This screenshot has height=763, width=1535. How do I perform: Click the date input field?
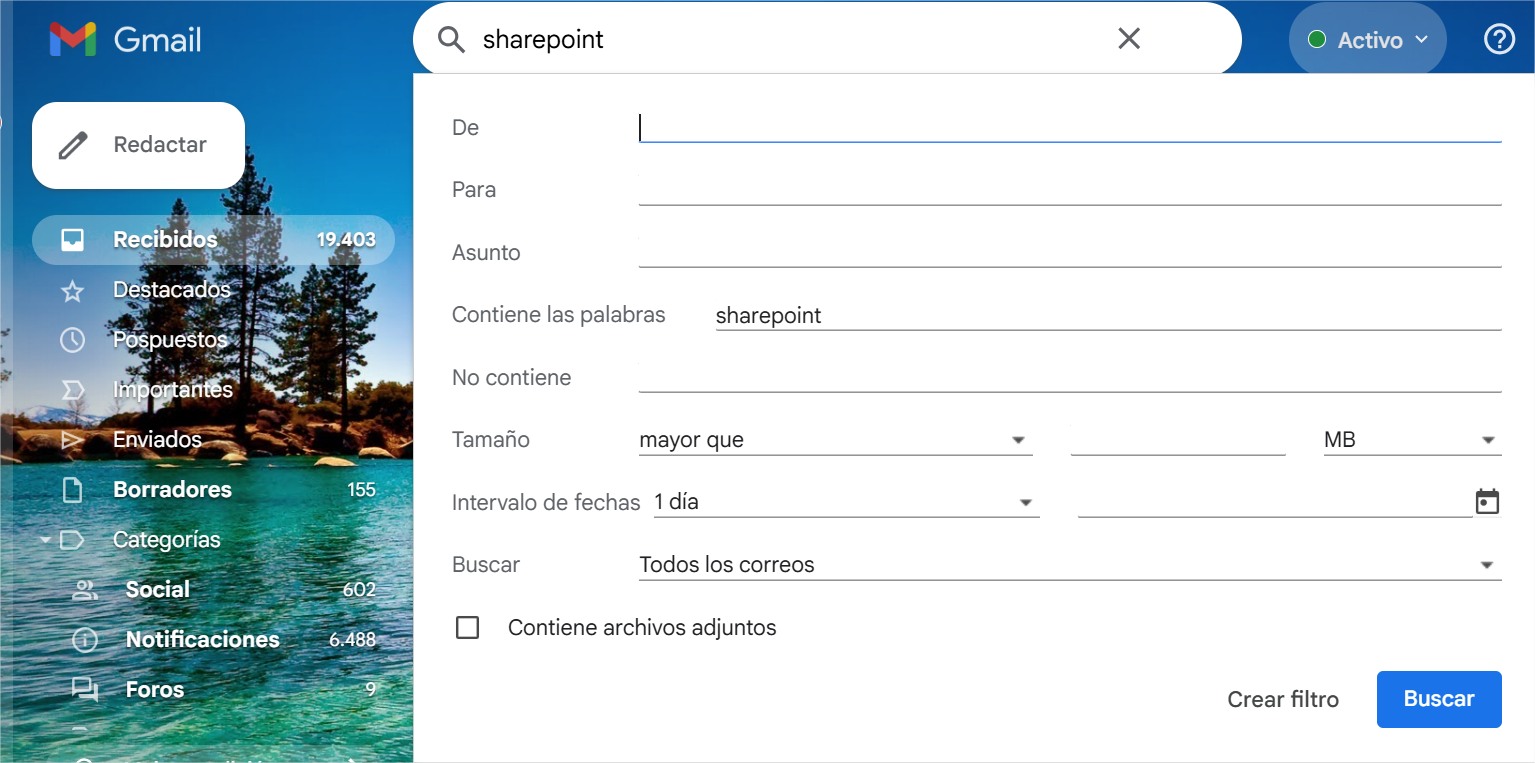coord(1275,502)
